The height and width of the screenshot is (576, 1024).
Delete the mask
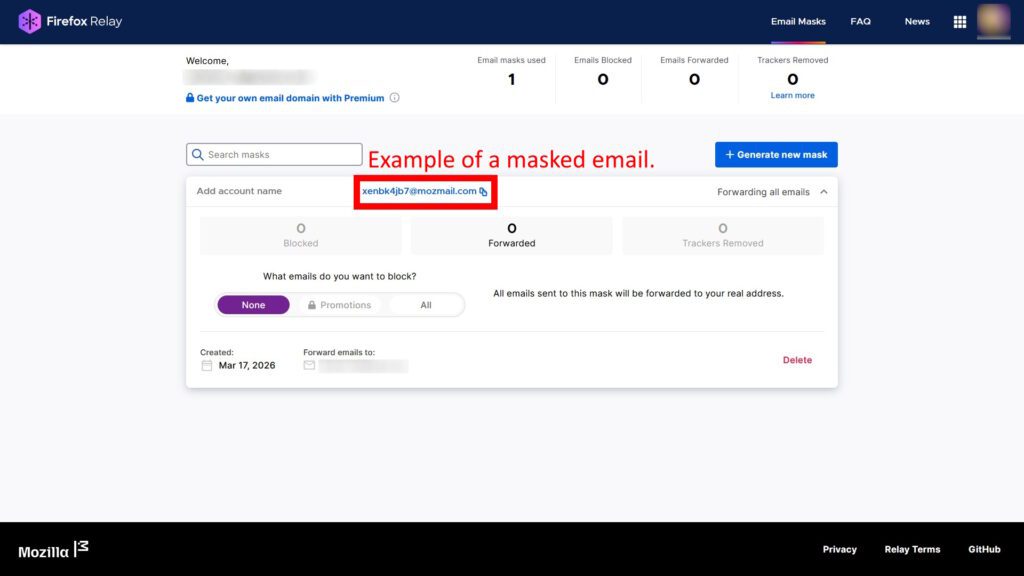[x=797, y=360]
